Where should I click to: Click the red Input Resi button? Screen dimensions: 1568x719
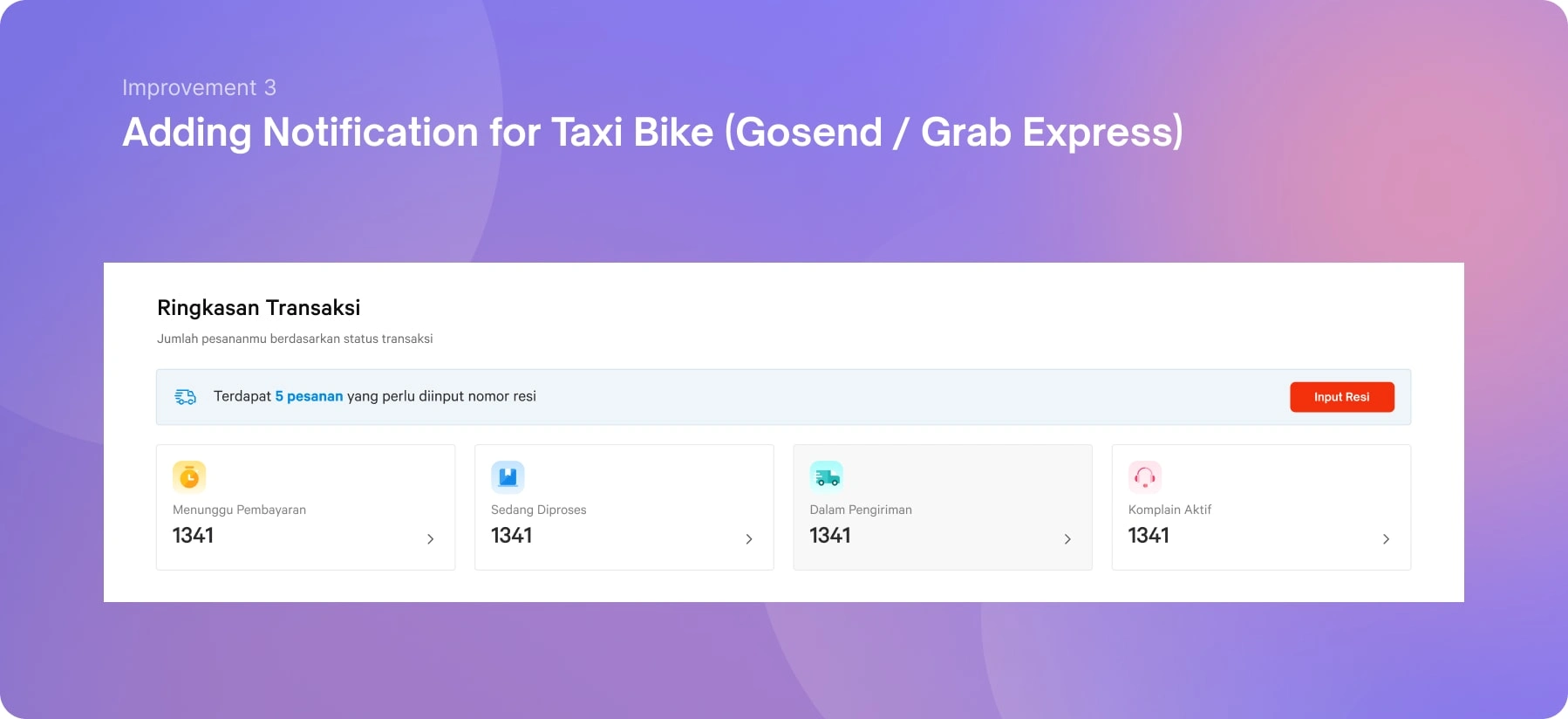click(x=1342, y=397)
